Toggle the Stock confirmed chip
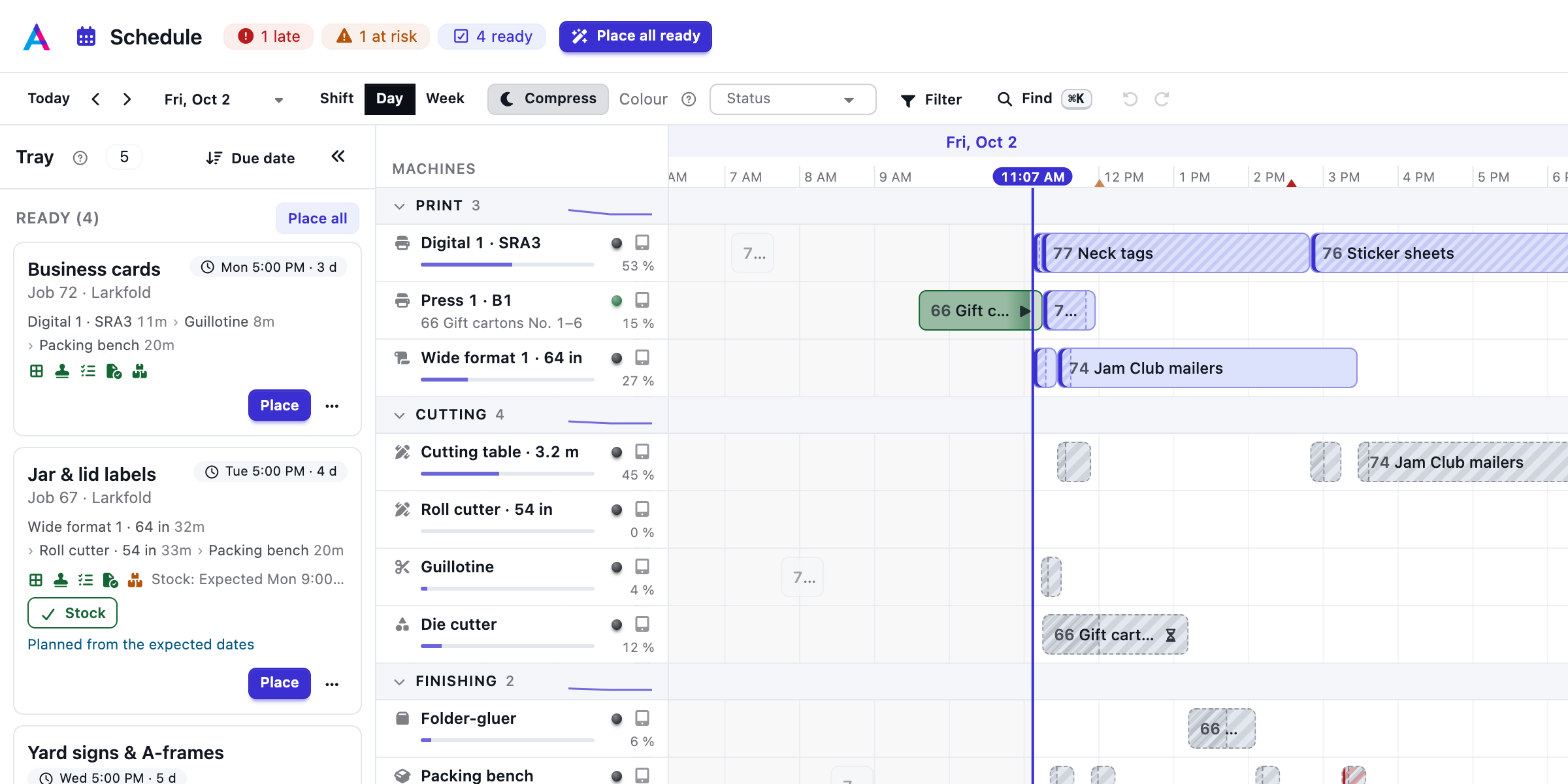The image size is (1568, 784). tap(73, 613)
